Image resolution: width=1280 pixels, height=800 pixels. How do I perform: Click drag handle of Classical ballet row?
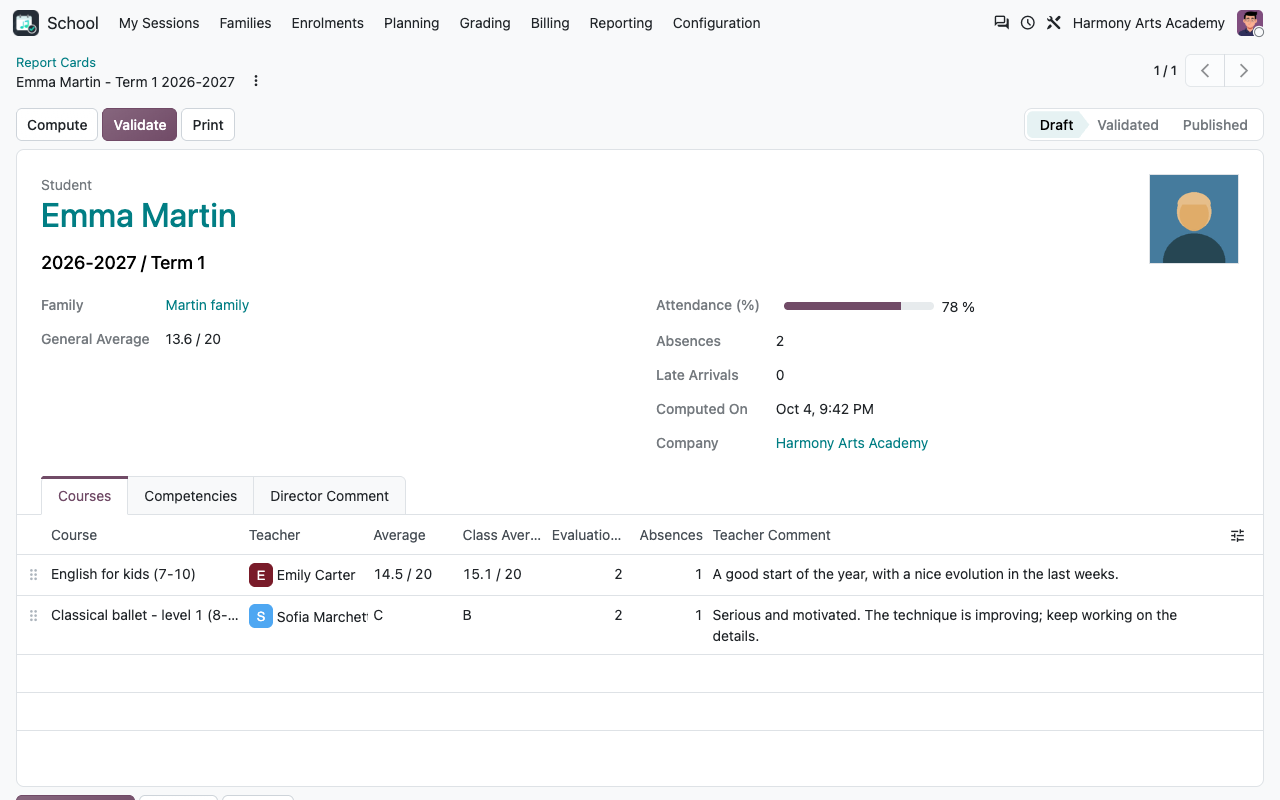(33, 616)
